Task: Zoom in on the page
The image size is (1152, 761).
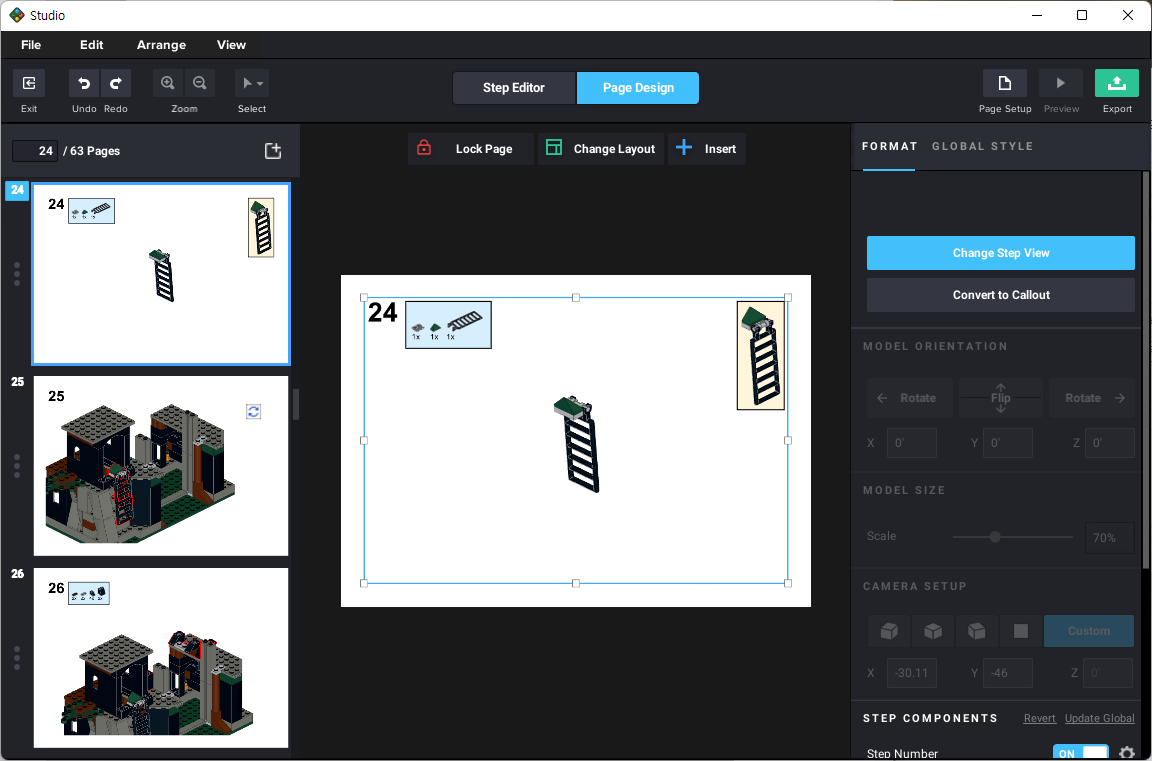Action: [168, 84]
